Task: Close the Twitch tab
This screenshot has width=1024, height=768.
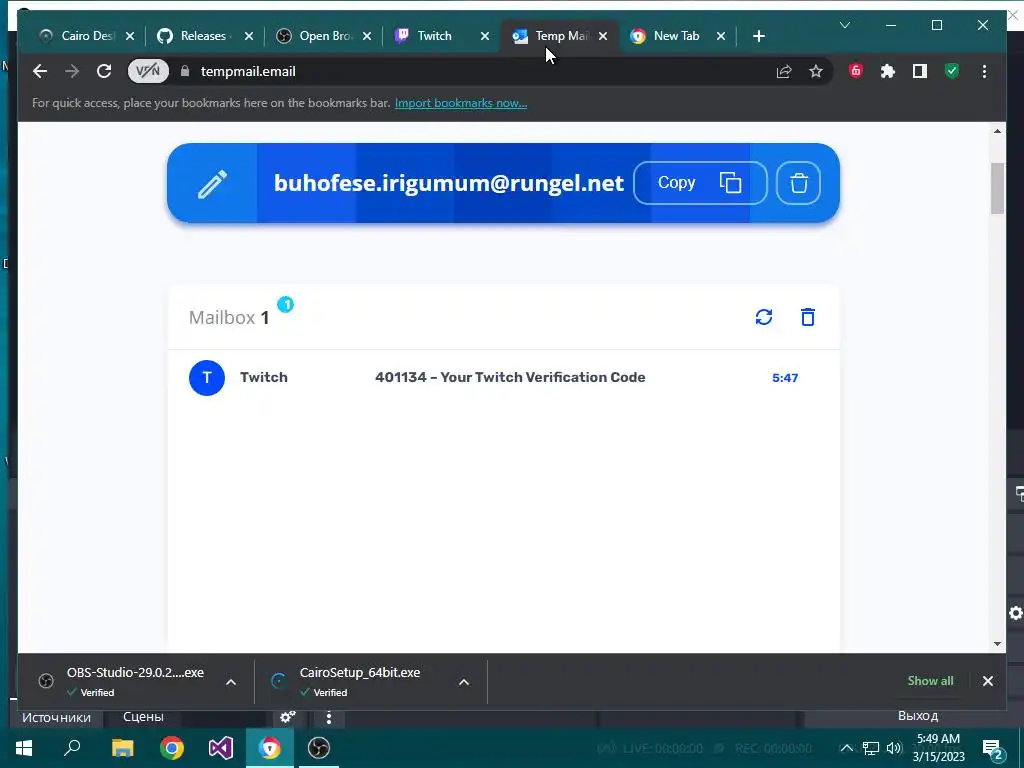Action: 485,37
